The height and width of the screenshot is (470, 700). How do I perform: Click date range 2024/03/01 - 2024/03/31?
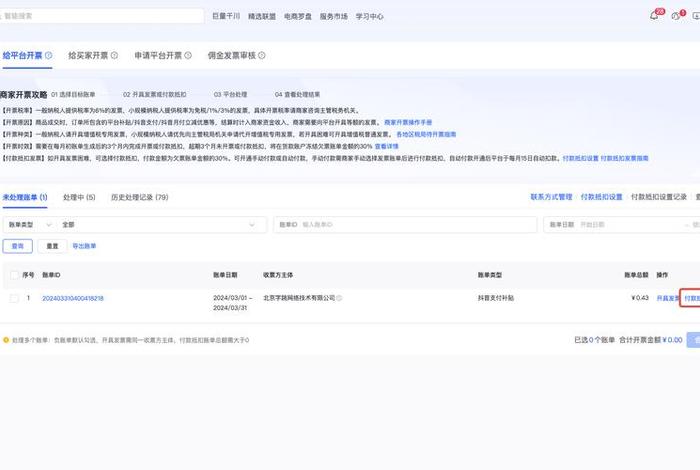(x=233, y=303)
